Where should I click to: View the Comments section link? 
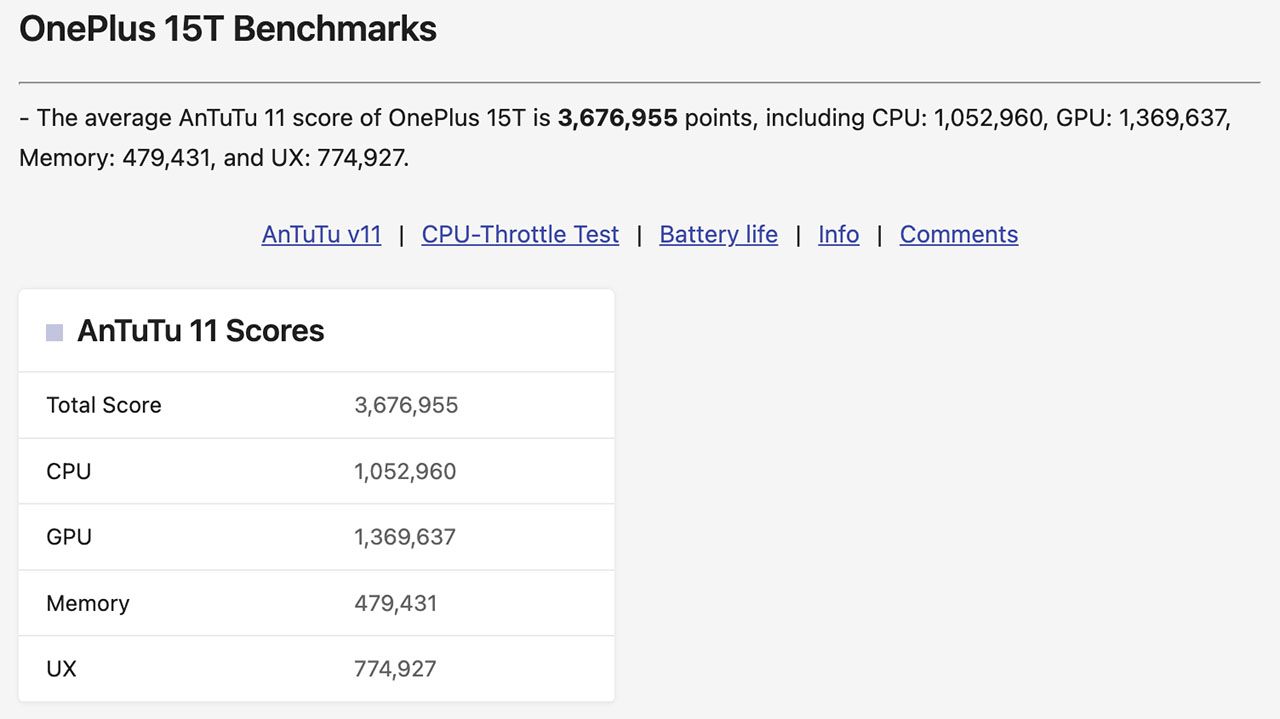[959, 234]
